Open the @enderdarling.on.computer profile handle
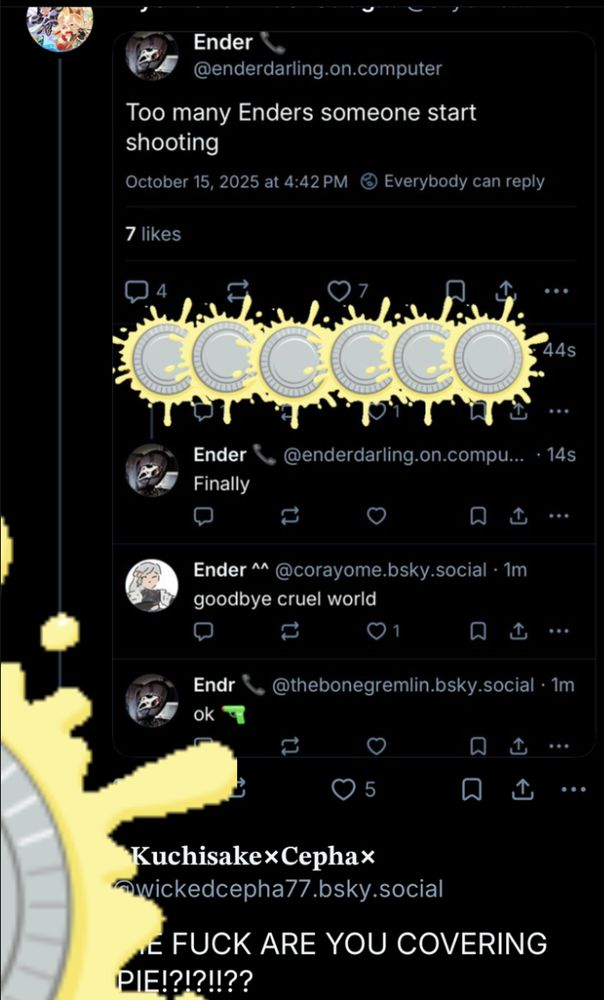Screen dimensions: 604x1000 pos(318,69)
